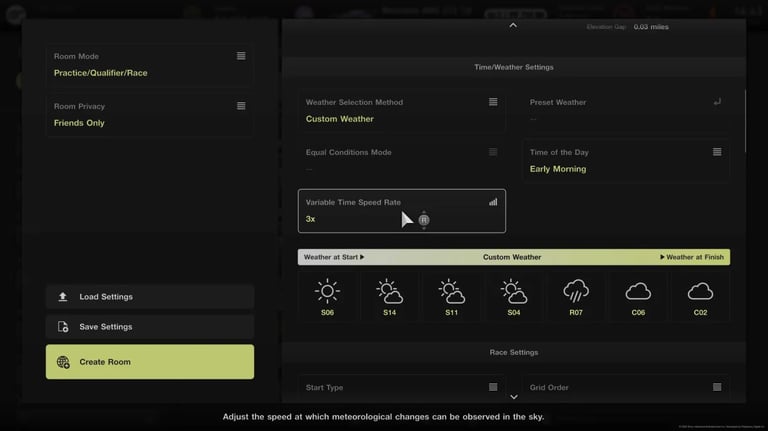The image size is (768, 431).
Task: Click the R stick indicator icon
Action: click(424, 220)
